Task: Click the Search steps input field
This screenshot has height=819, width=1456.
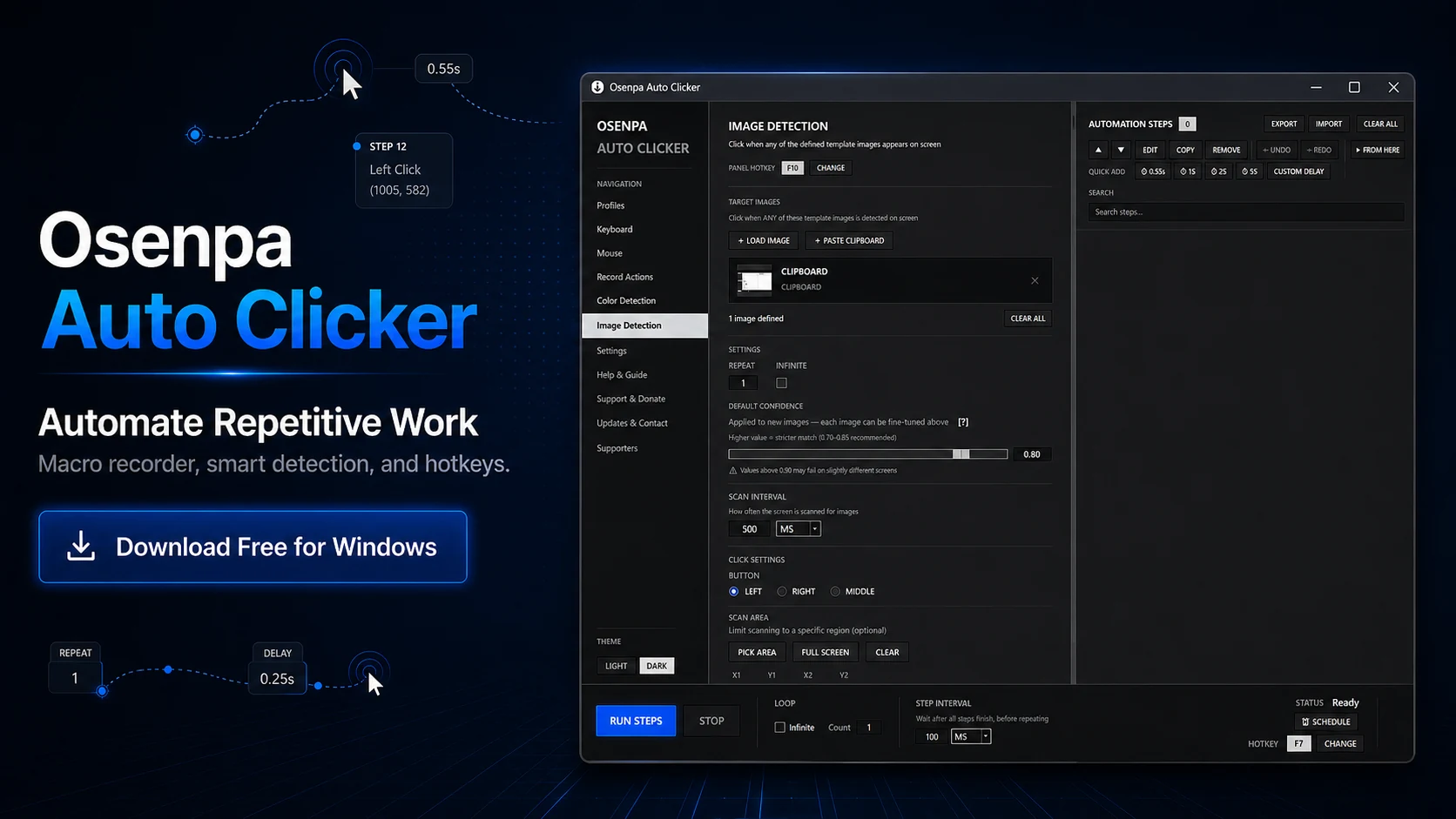Action: coord(1244,211)
